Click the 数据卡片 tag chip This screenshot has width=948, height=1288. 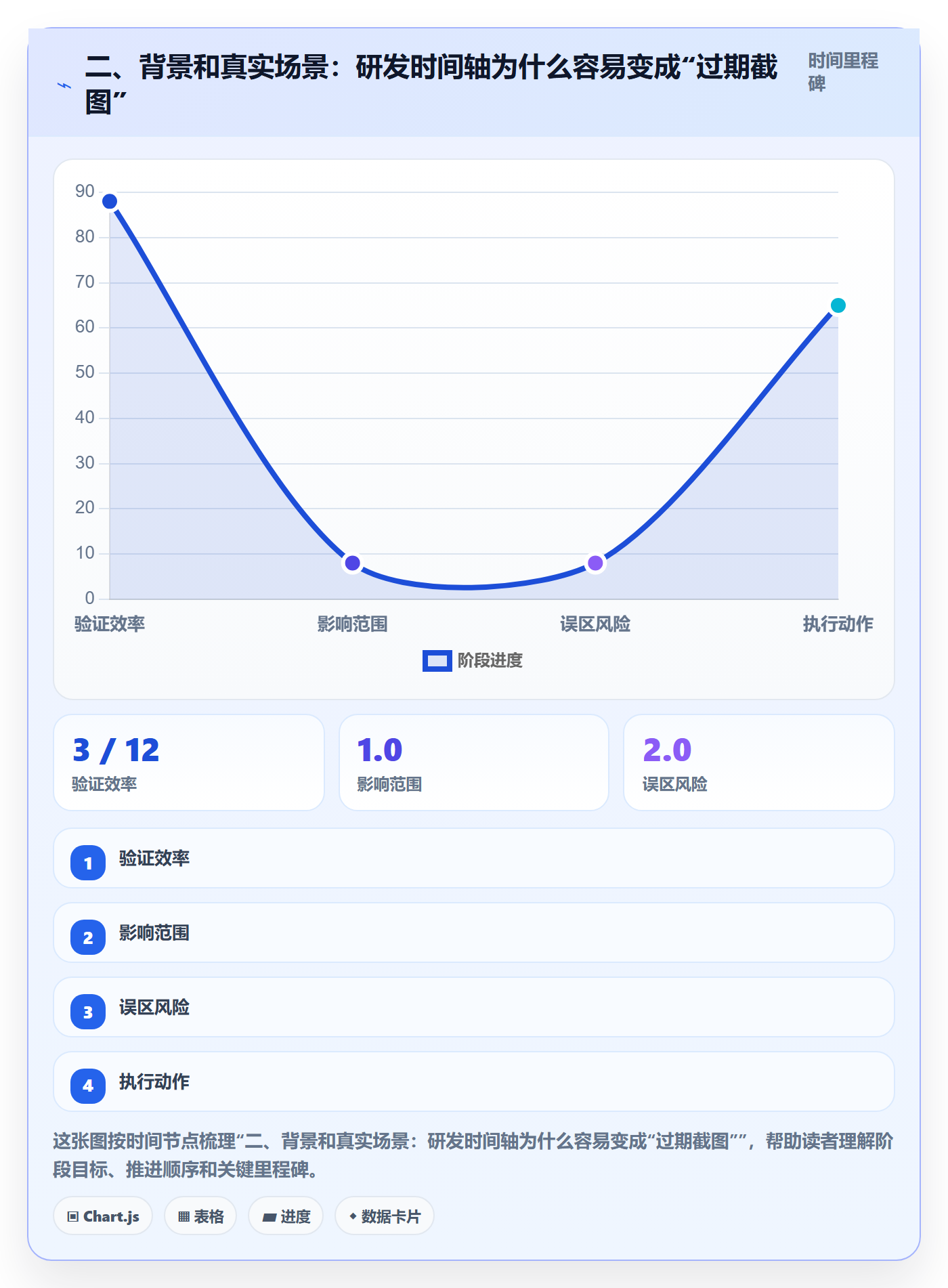click(385, 1216)
